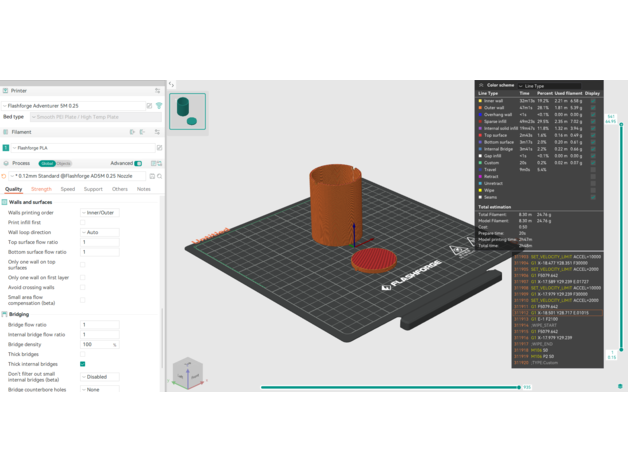The width and height of the screenshot is (628, 472).
Task: Toggle Travel line display checkbox
Action: click(593, 170)
